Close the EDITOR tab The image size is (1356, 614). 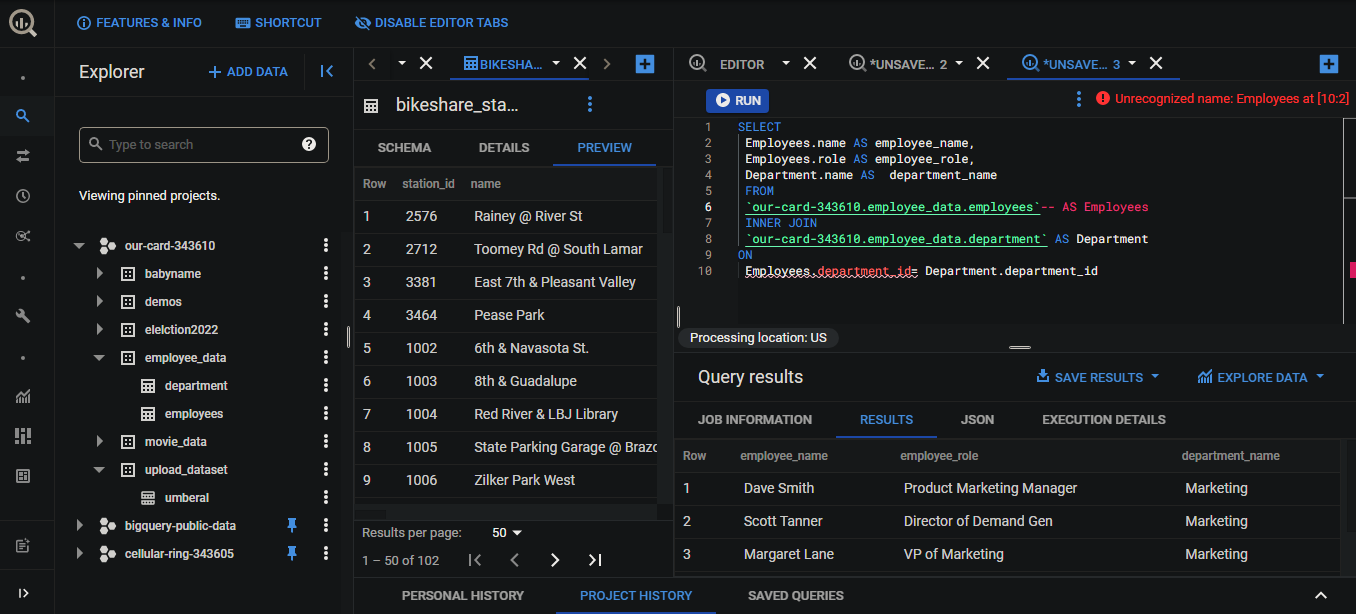tap(810, 63)
